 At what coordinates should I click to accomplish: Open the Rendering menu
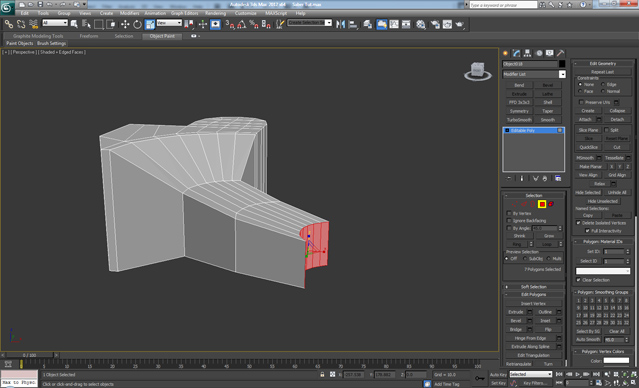216,13
